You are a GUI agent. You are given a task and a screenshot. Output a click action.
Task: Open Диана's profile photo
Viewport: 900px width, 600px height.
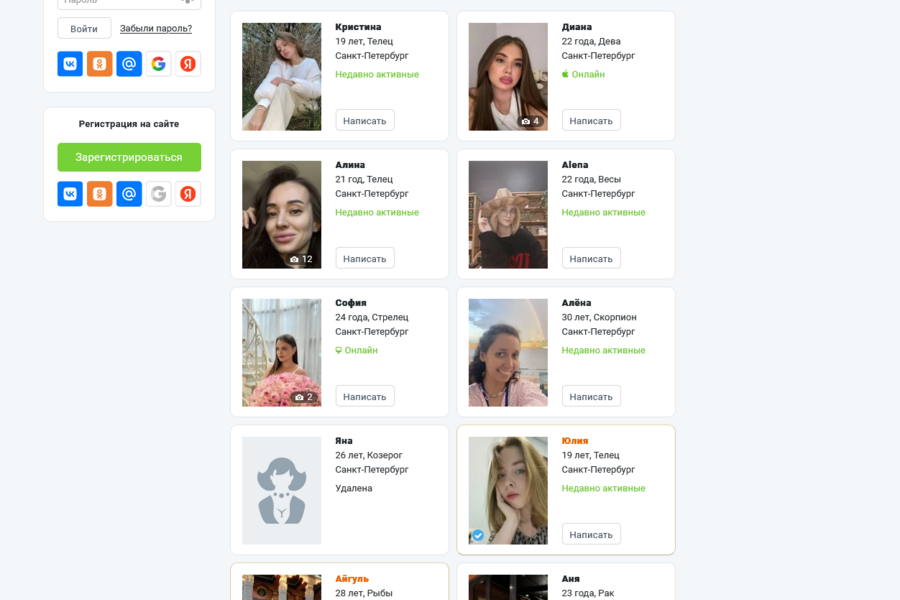click(x=508, y=77)
